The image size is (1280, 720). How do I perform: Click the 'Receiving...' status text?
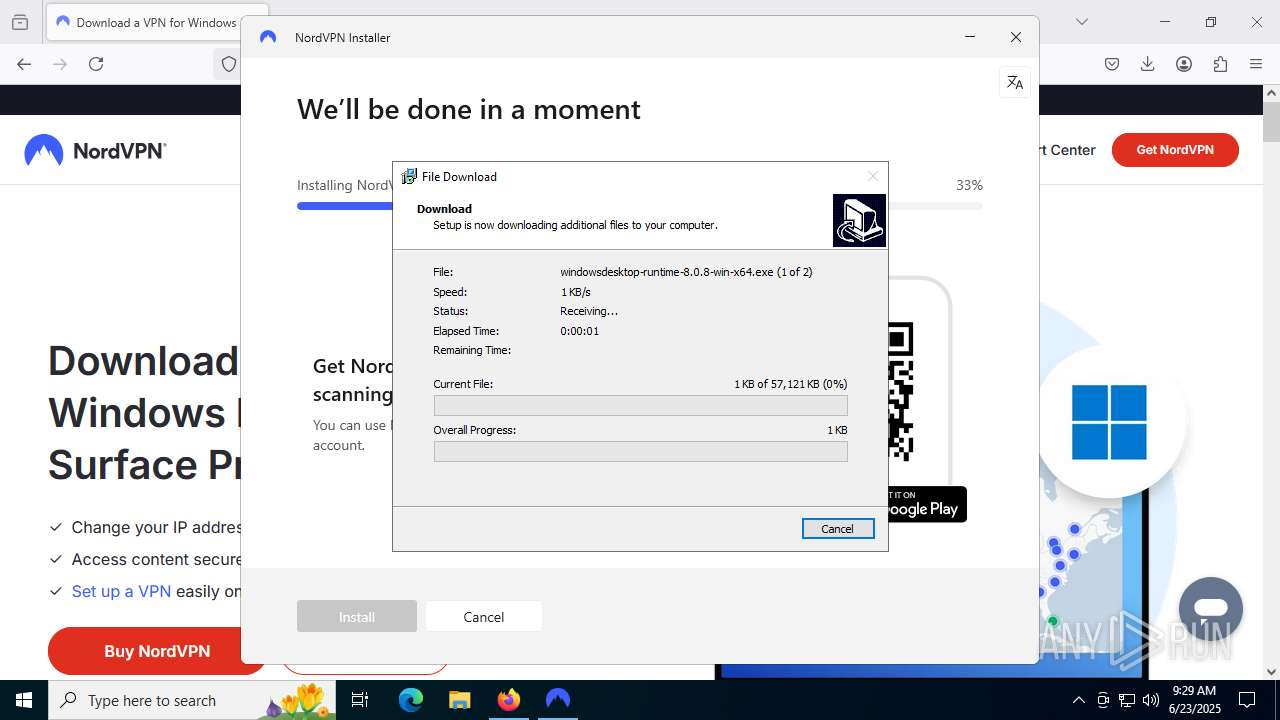pyautogui.click(x=589, y=311)
